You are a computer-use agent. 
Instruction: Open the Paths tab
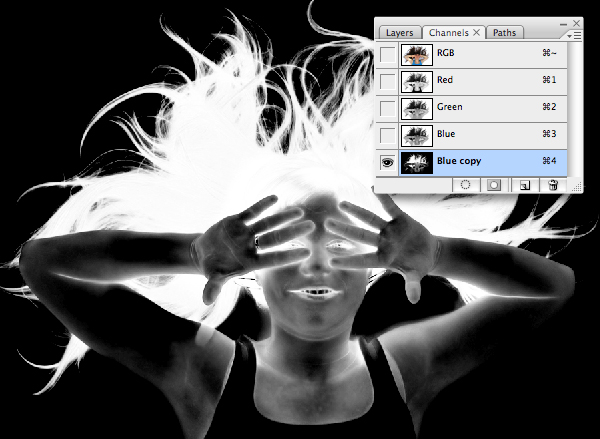504,33
